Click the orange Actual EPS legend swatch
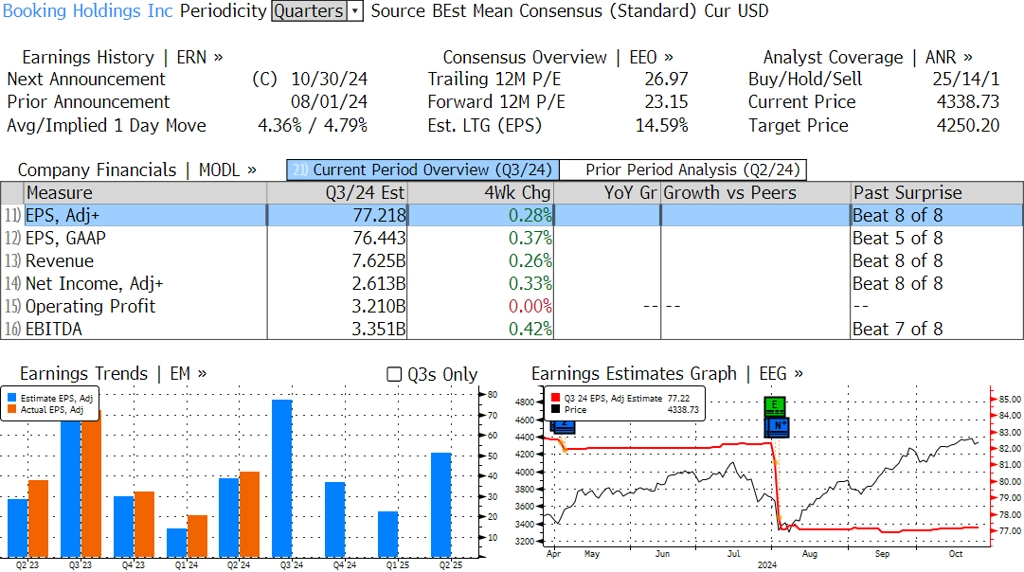Image resolution: width=1024 pixels, height=572 pixels. pos(12,409)
